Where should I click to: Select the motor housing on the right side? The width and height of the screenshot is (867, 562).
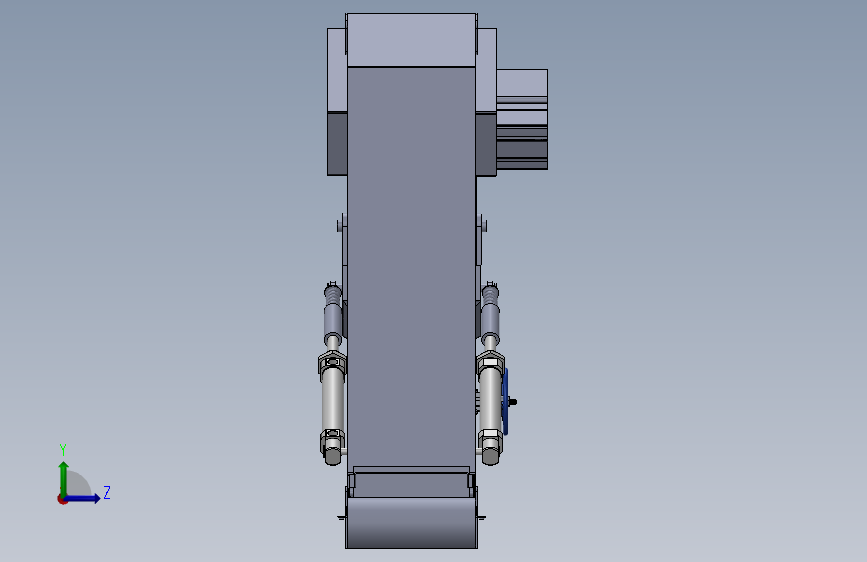[x=522, y=119]
